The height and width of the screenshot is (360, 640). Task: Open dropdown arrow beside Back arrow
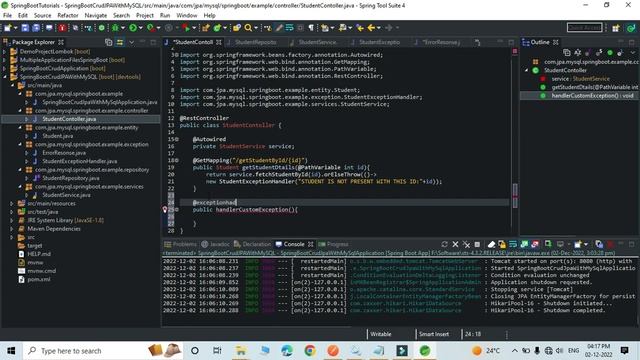[379, 28]
